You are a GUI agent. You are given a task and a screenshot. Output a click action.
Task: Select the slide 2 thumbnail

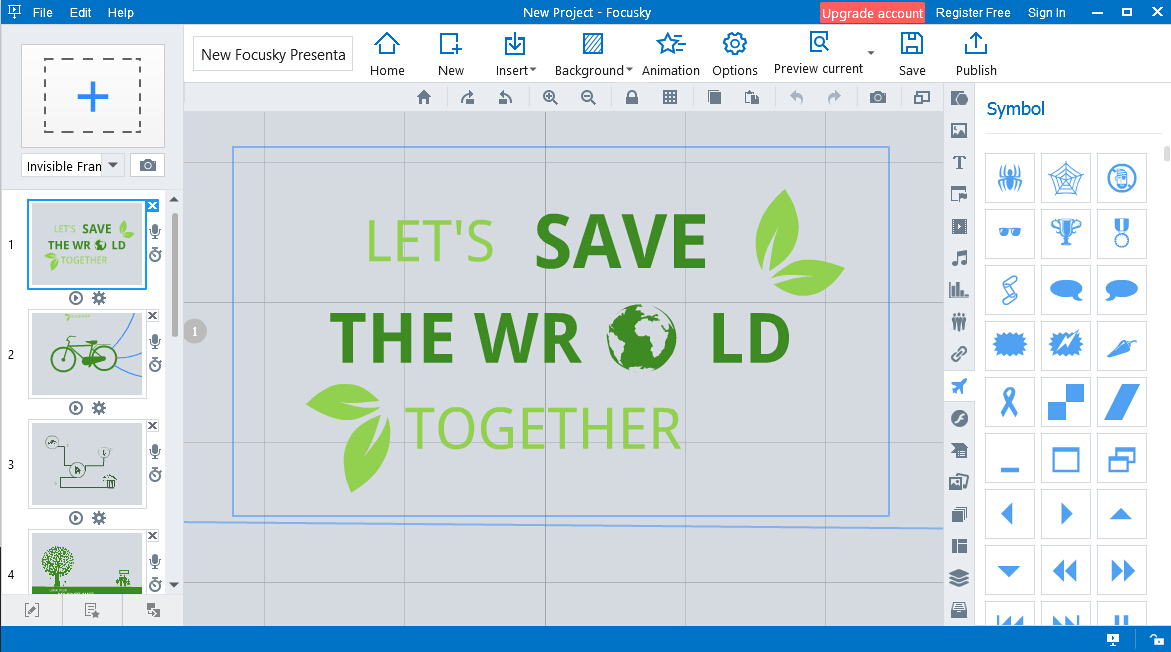click(x=87, y=354)
